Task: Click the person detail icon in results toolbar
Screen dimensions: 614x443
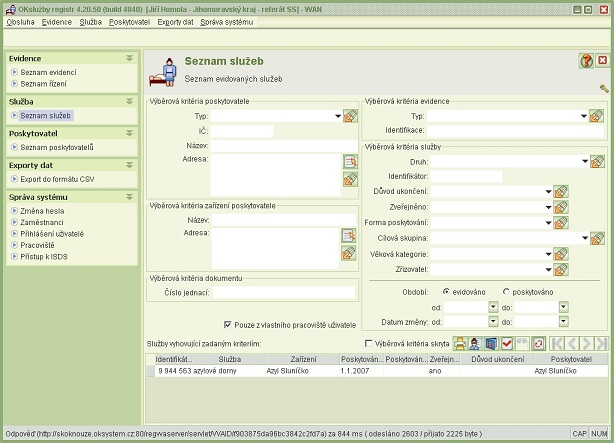Action: click(x=476, y=343)
